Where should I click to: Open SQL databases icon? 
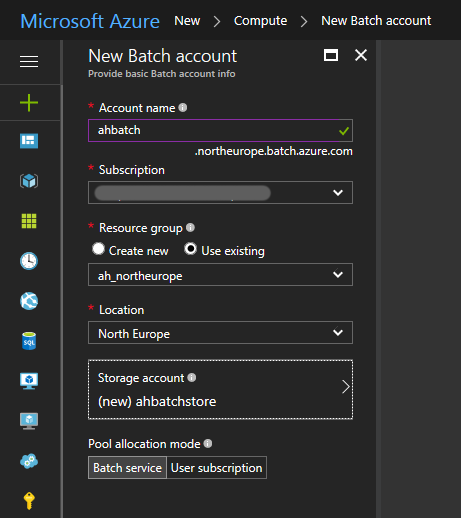pos(29,341)
